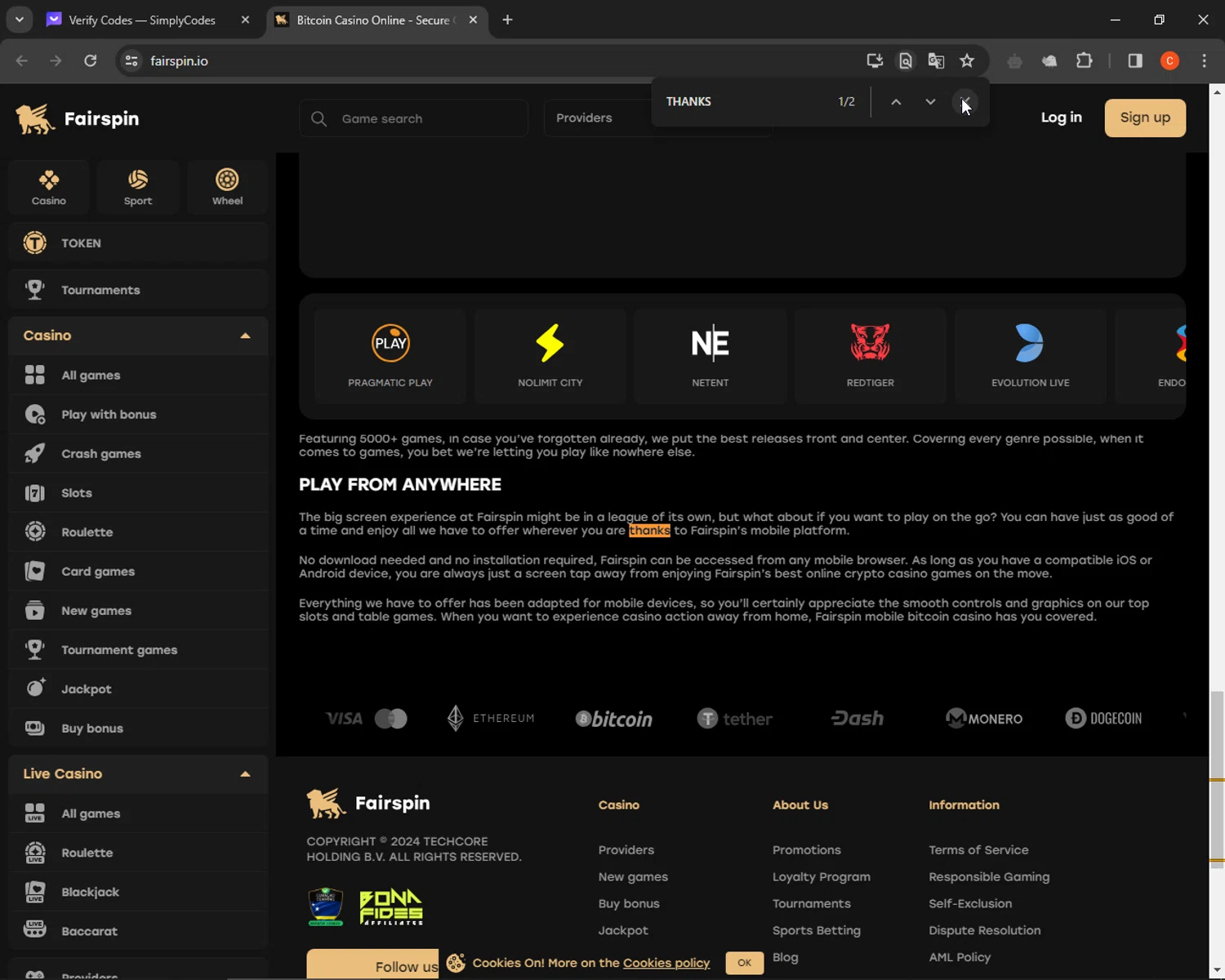Click the Fairspin logo in the header
This screenshot has height=980, width=1225.
click(x=78, y=118)
